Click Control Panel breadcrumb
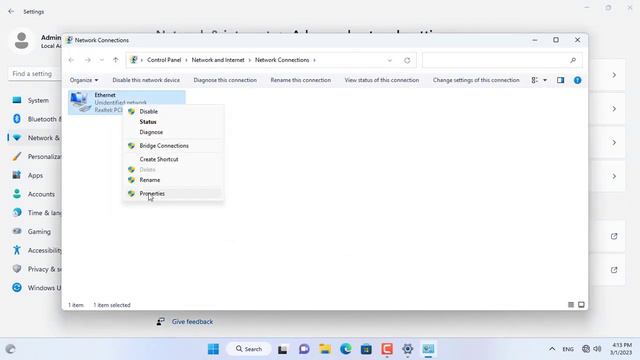Viewport: 640px width, 360px height. click(x=164, y=60)
